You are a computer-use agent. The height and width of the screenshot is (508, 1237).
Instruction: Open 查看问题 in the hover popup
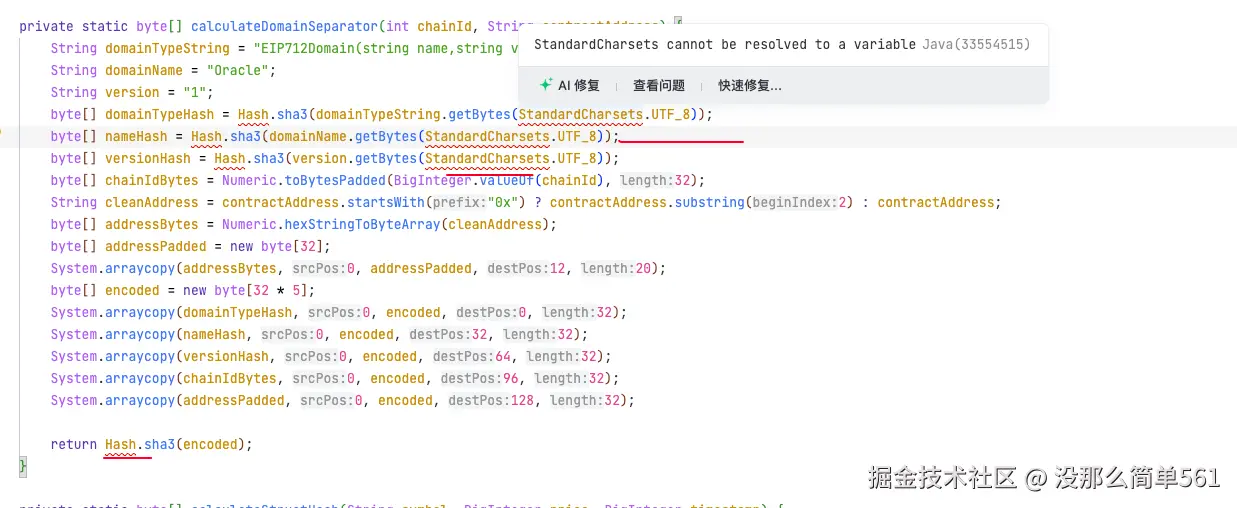pos(658,86)
